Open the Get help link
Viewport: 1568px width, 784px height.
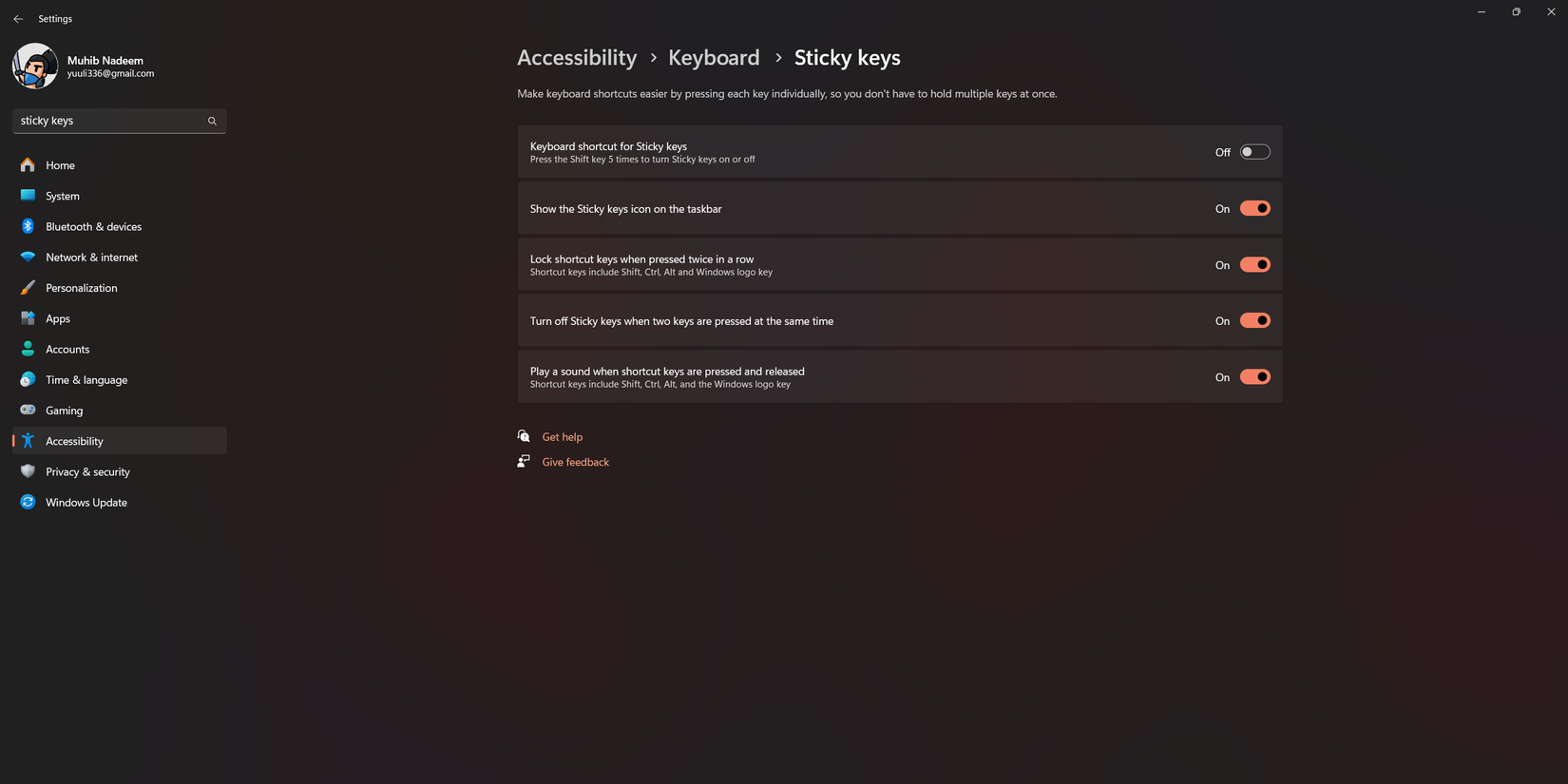tap(562, 436)
